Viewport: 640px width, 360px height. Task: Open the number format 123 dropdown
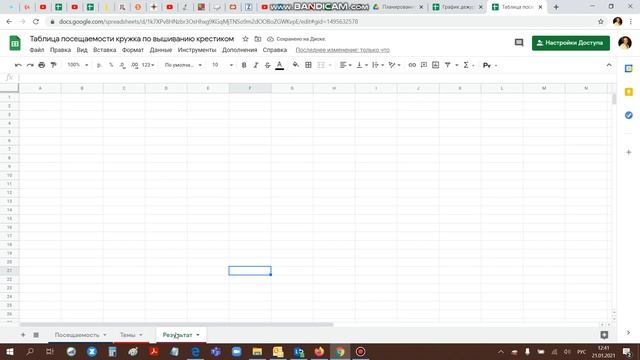(x=148, y=65)
